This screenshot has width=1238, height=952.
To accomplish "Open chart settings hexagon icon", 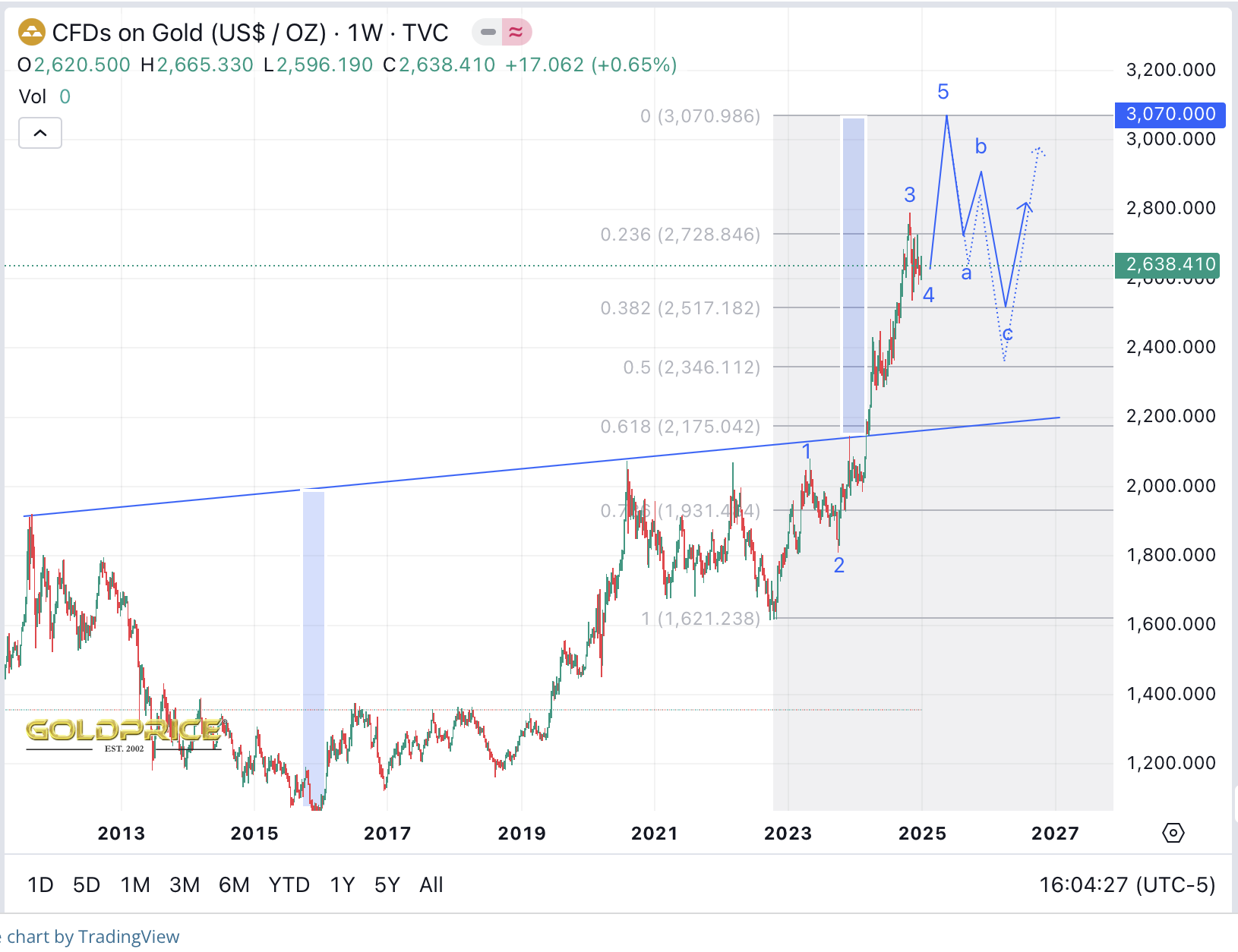I will click(1173, 833).
